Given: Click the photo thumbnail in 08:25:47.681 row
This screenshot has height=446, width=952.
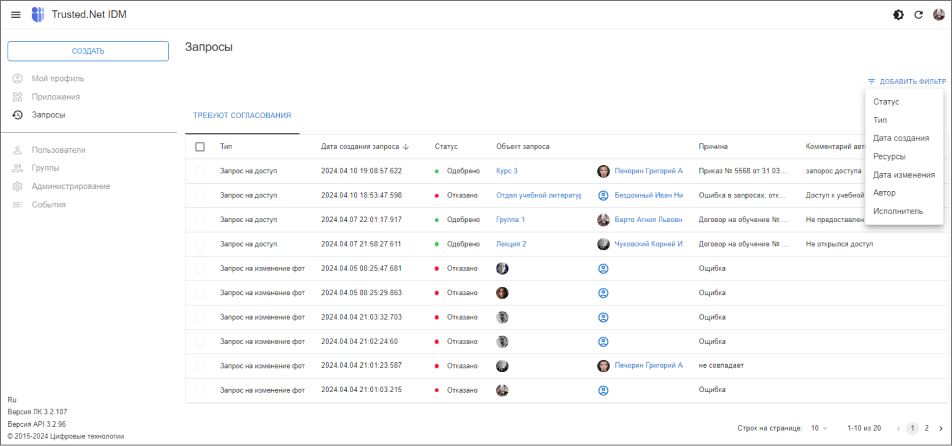Looking at the screenshot, I should pos(502,268).
